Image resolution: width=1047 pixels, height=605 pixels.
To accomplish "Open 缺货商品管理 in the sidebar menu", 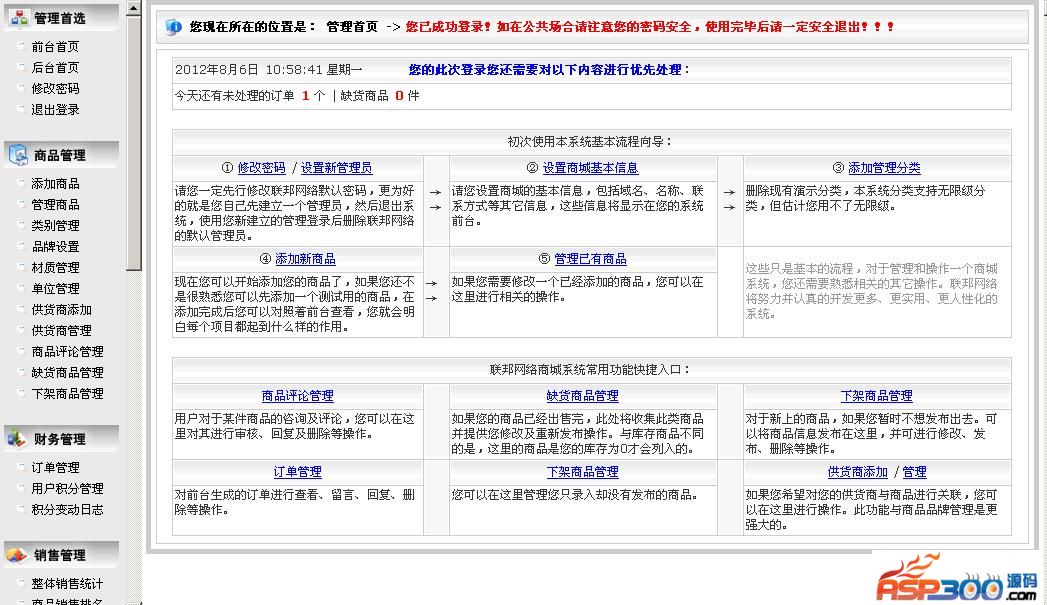I will point(67,373).
